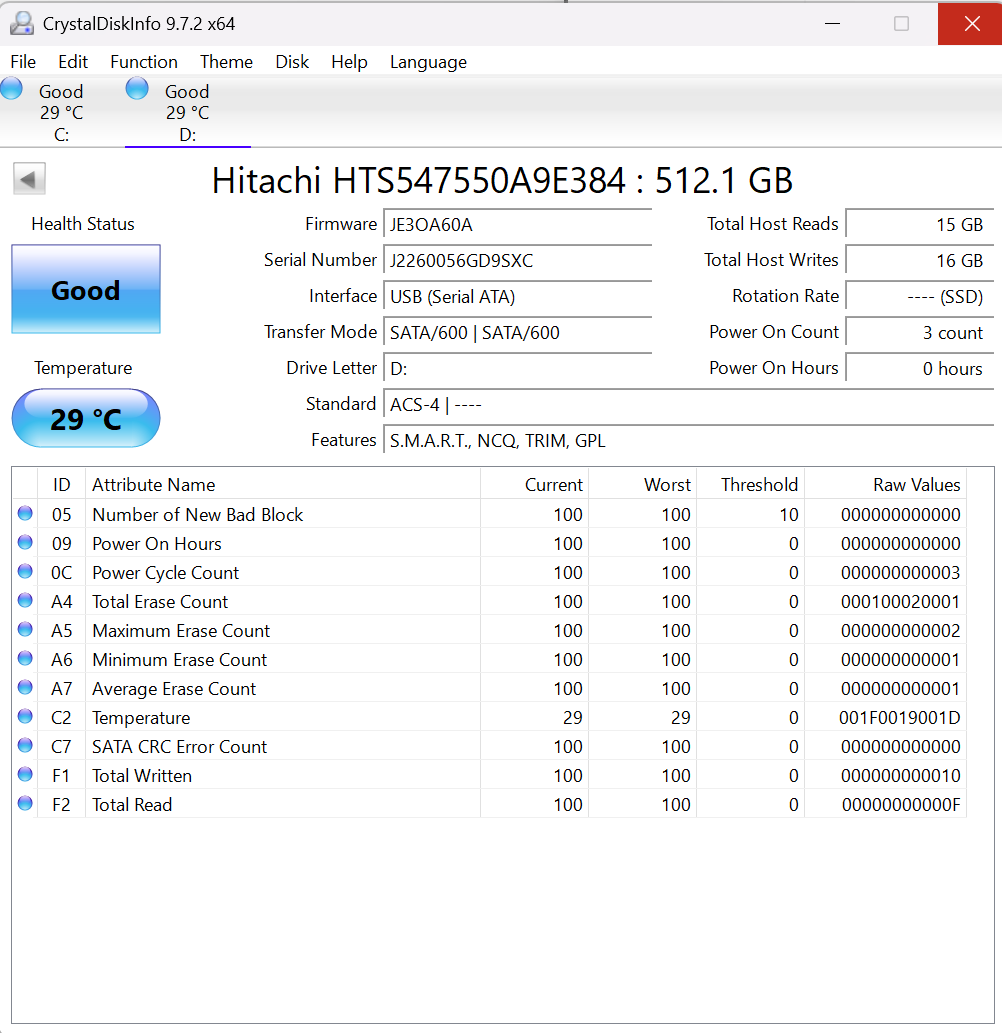
Task: Click status dot for Average Erase Count
Action: [x=25, y=687]
